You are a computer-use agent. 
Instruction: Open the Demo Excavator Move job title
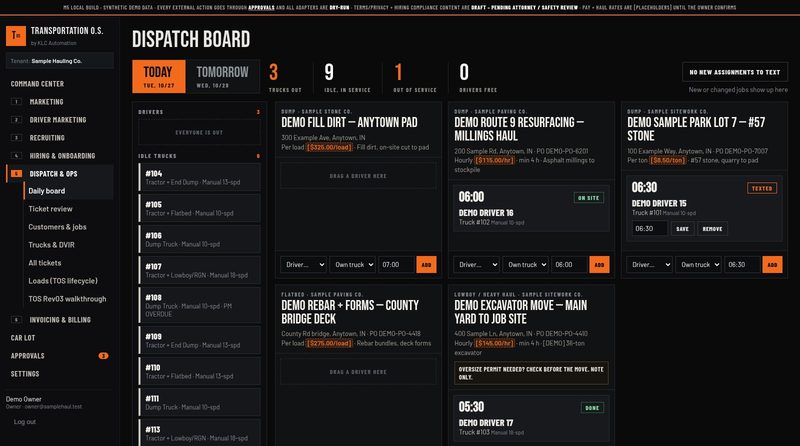520,312
